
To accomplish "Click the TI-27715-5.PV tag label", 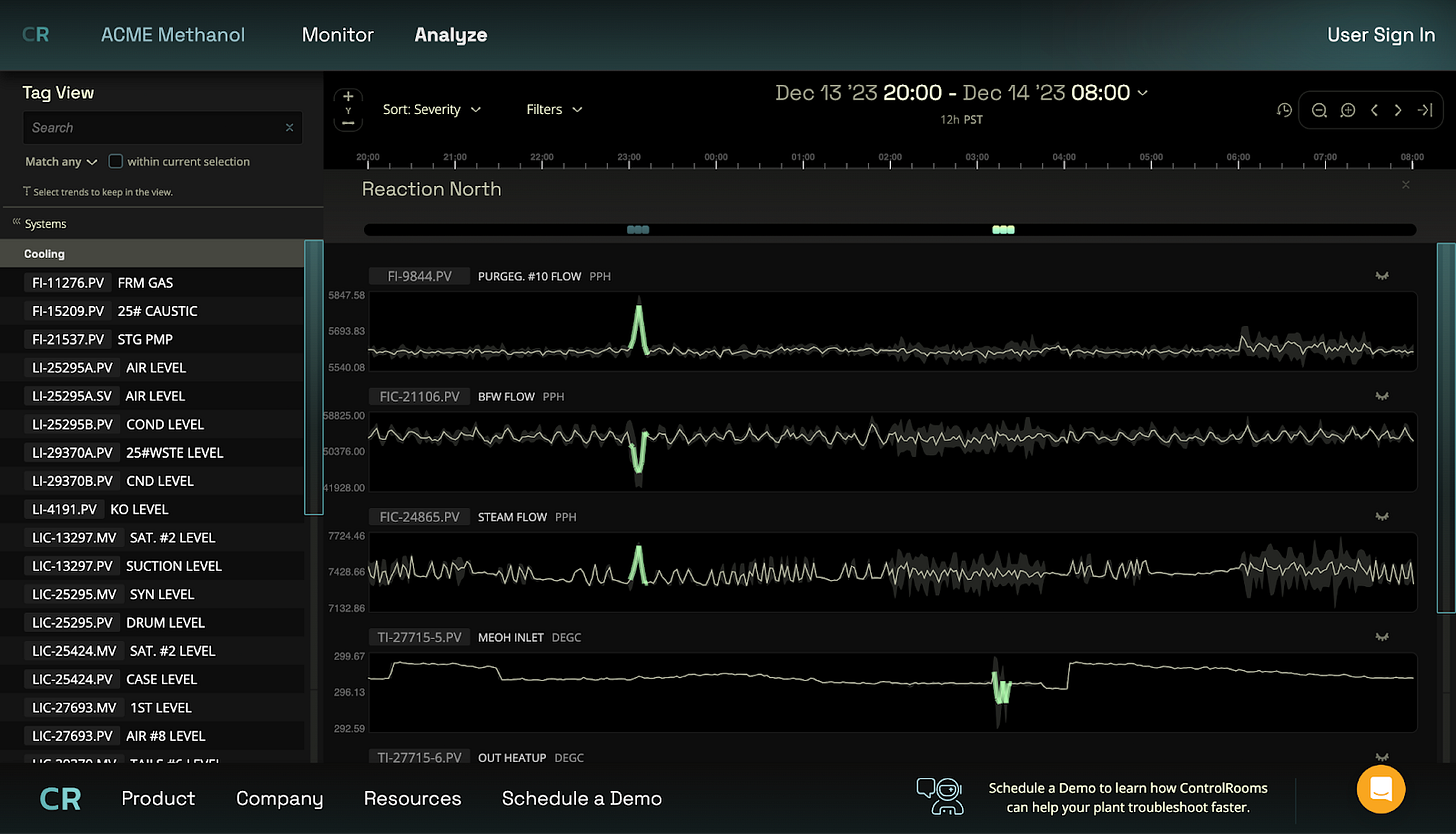I will click(419, 637).
